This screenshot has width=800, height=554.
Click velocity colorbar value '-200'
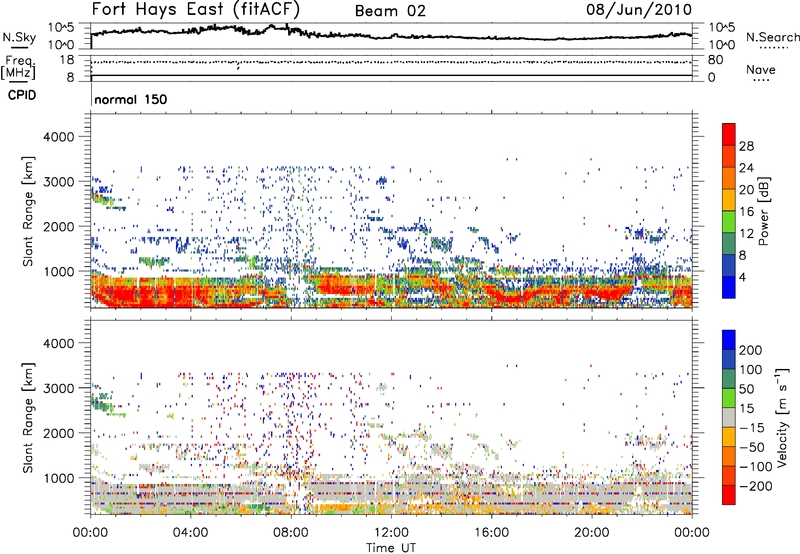pyautogui.click(x=756, y=486)
